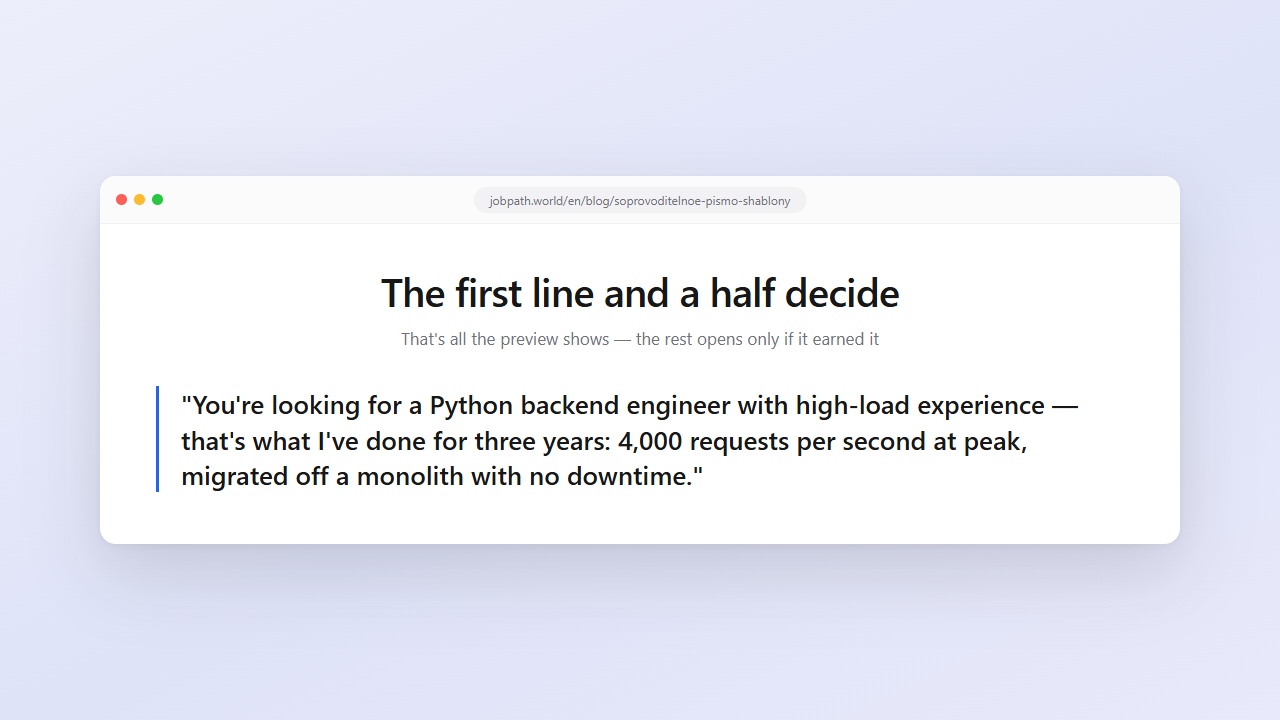Click the word 'decide' in the heading
The height and width of the screenshot is (720, 1280).
point(842,293)
